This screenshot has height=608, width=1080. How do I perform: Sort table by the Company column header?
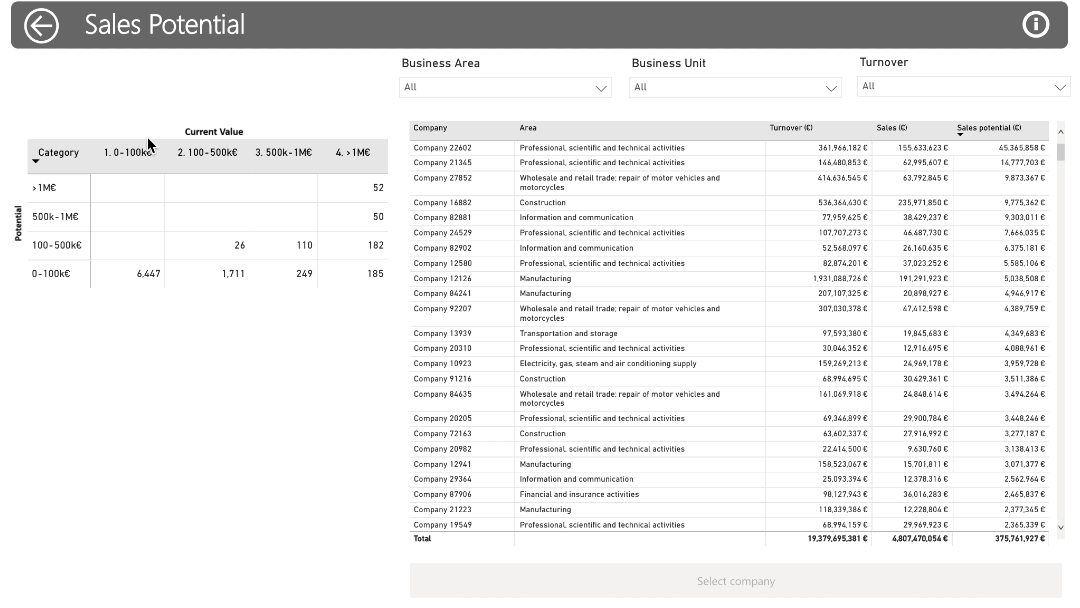pos(430,128)
